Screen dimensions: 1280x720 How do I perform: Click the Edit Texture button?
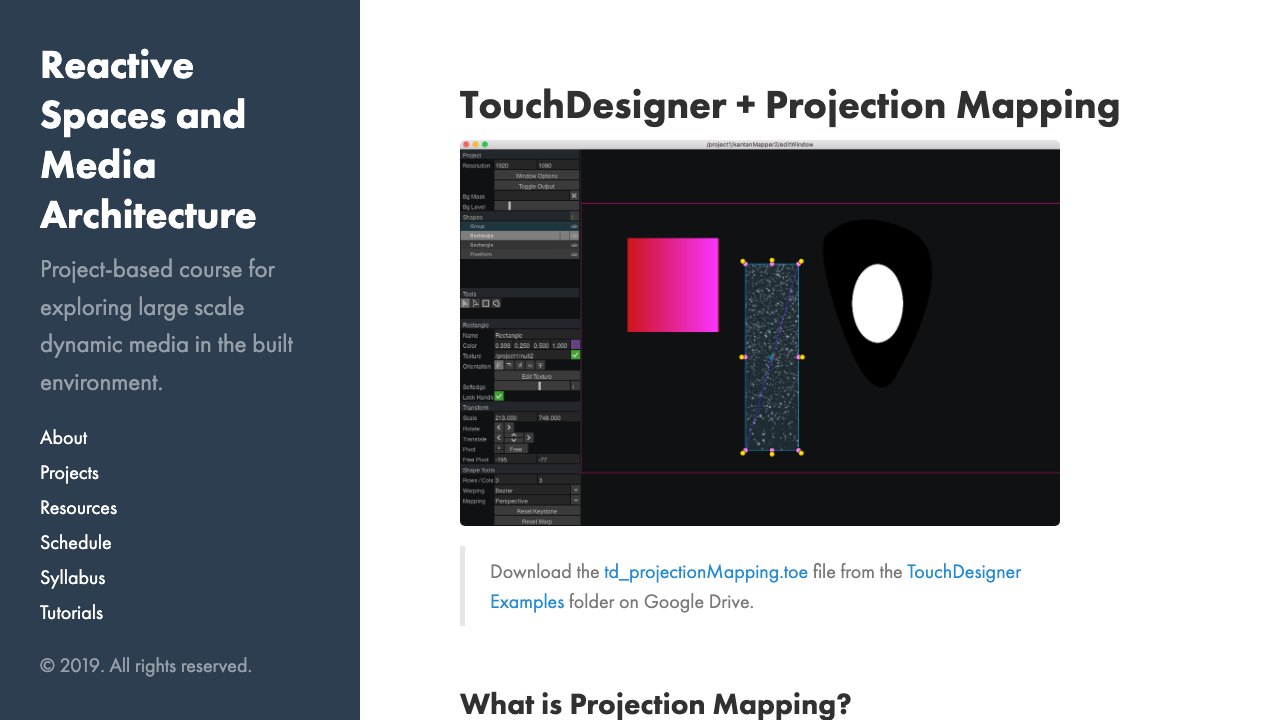(537, 376)
